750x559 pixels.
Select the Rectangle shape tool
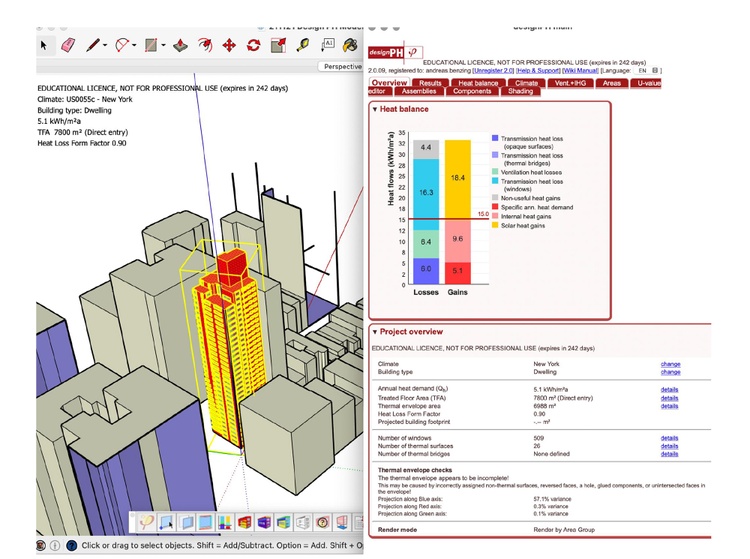tap(151, 45)
